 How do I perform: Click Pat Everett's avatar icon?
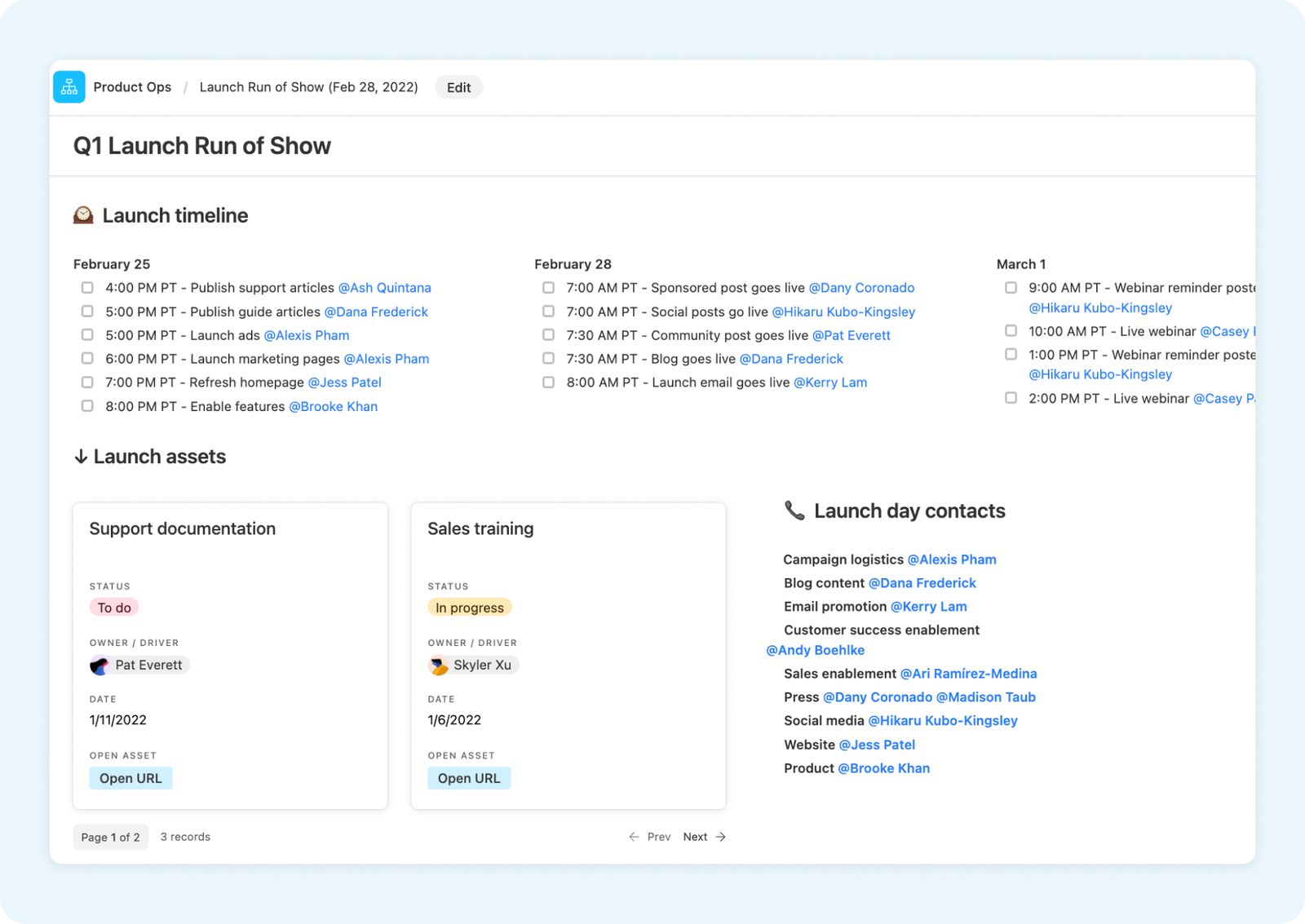(100, 665)
